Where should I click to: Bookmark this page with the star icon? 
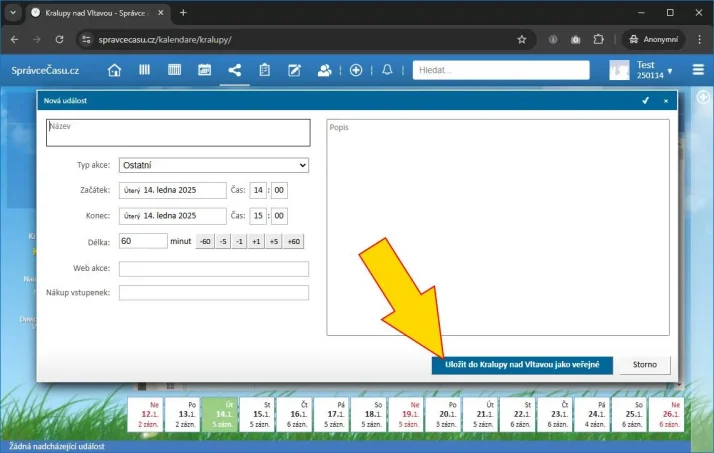pos(521,39)
